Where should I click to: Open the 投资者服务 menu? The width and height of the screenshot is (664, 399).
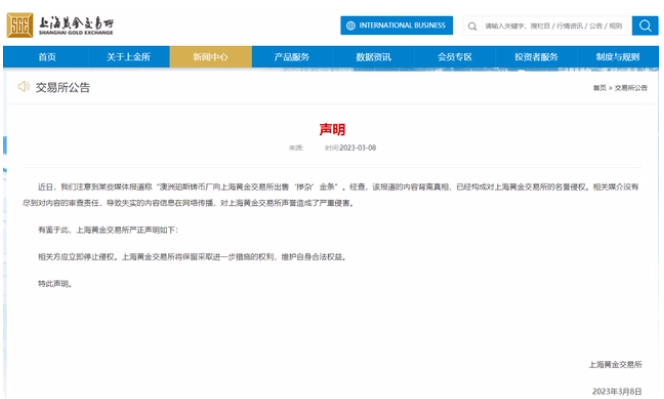[536, 57]
